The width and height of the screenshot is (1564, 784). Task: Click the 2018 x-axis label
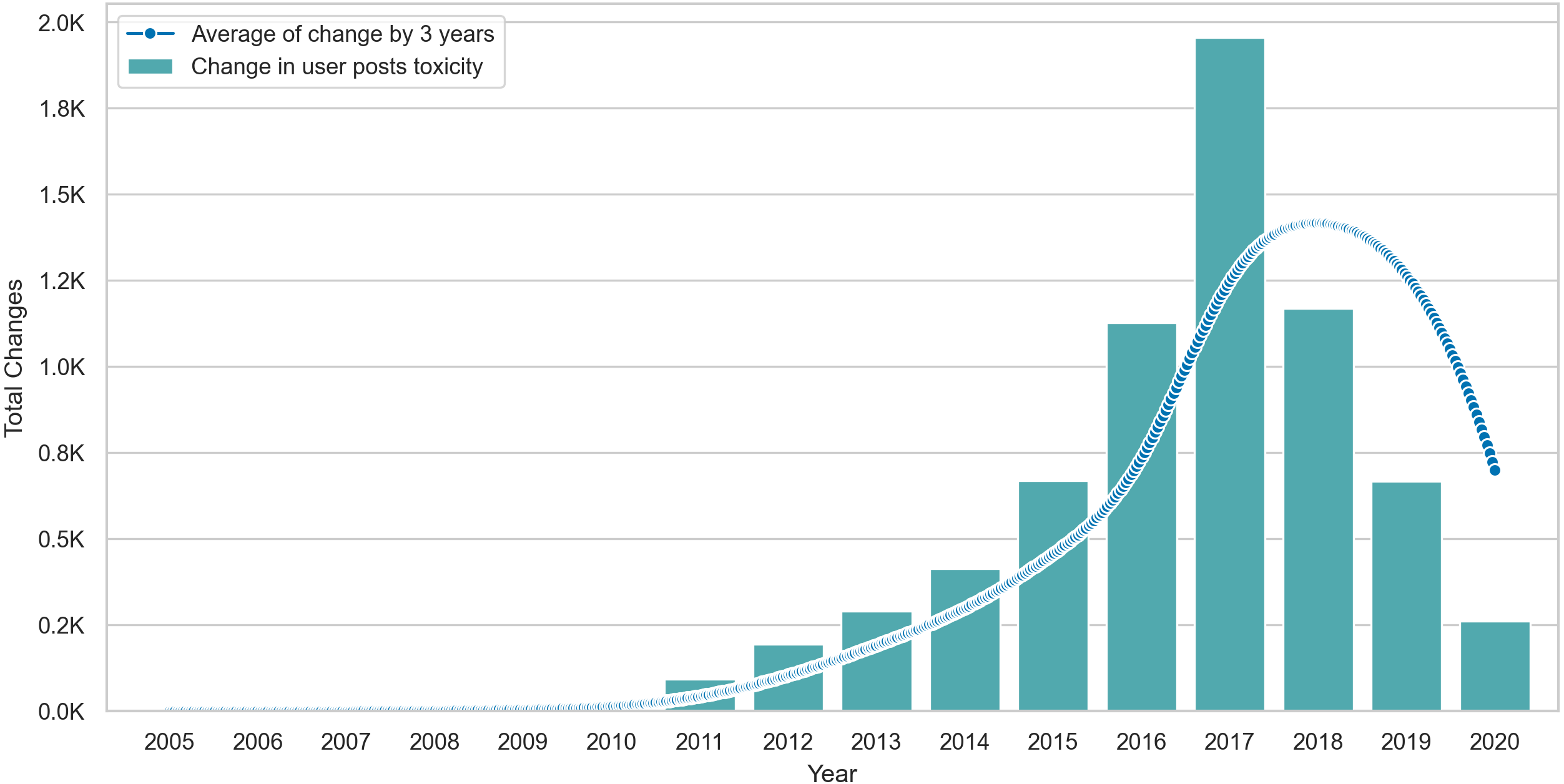1318,742
